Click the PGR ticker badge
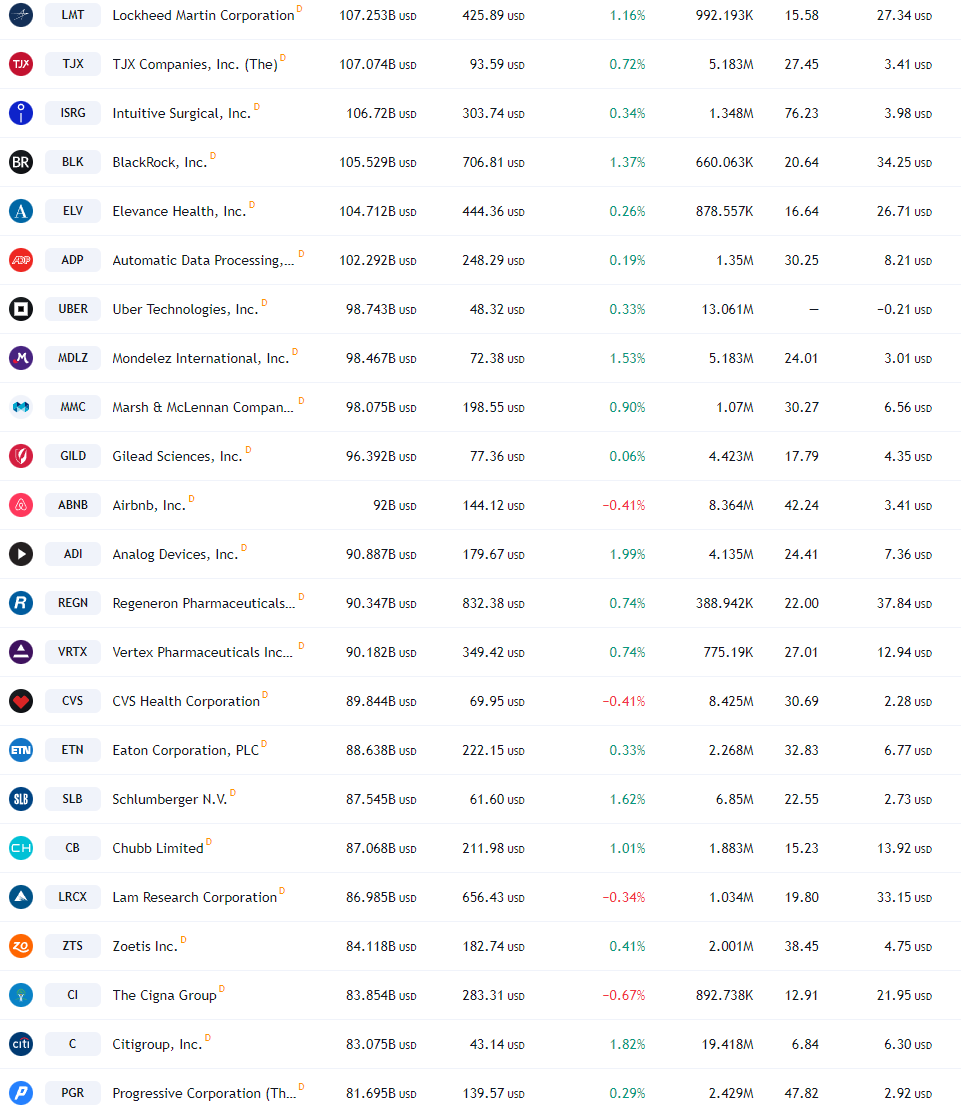Viewport: 961px width, 1108px height. 73,1092
